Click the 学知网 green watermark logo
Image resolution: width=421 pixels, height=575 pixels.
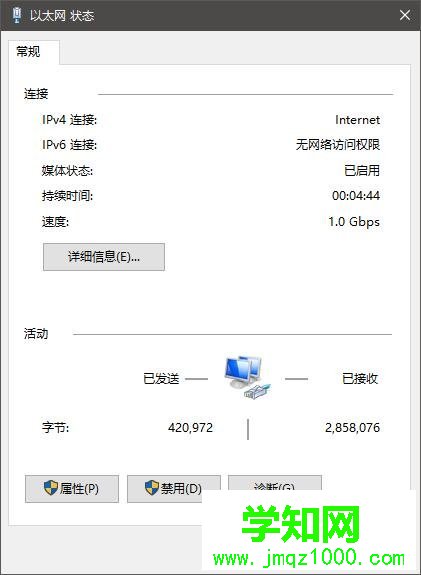point(301,524)
